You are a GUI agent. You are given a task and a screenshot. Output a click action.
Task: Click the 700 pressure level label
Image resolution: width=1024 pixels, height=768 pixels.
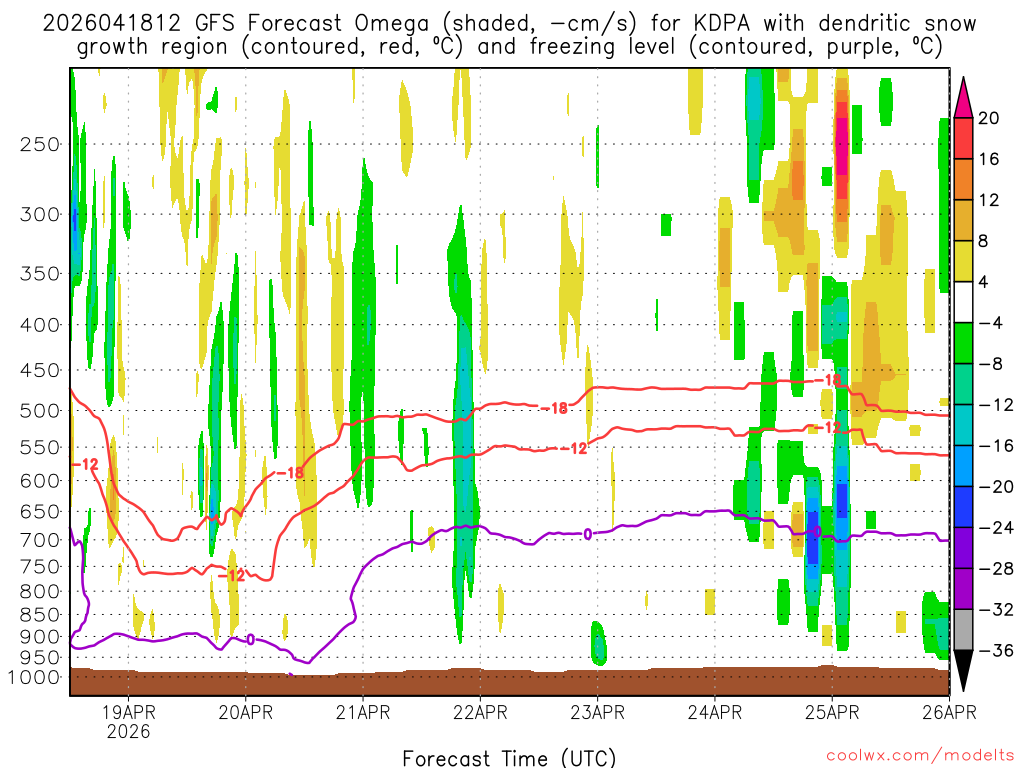[x=40, y=540]
